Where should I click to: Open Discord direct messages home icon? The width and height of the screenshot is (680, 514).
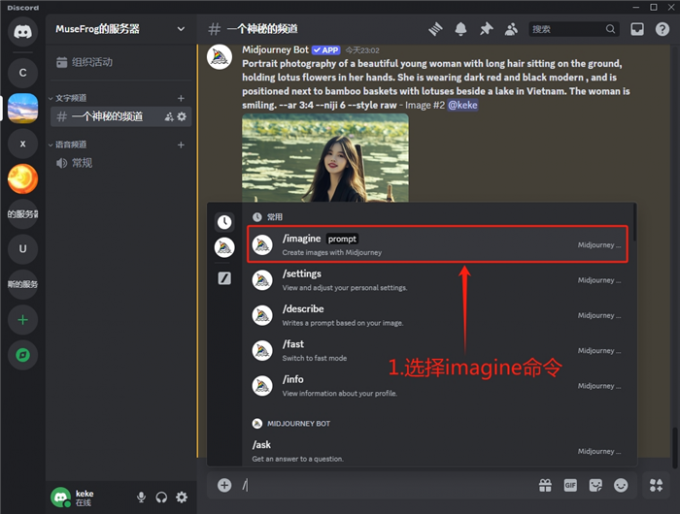23,32
